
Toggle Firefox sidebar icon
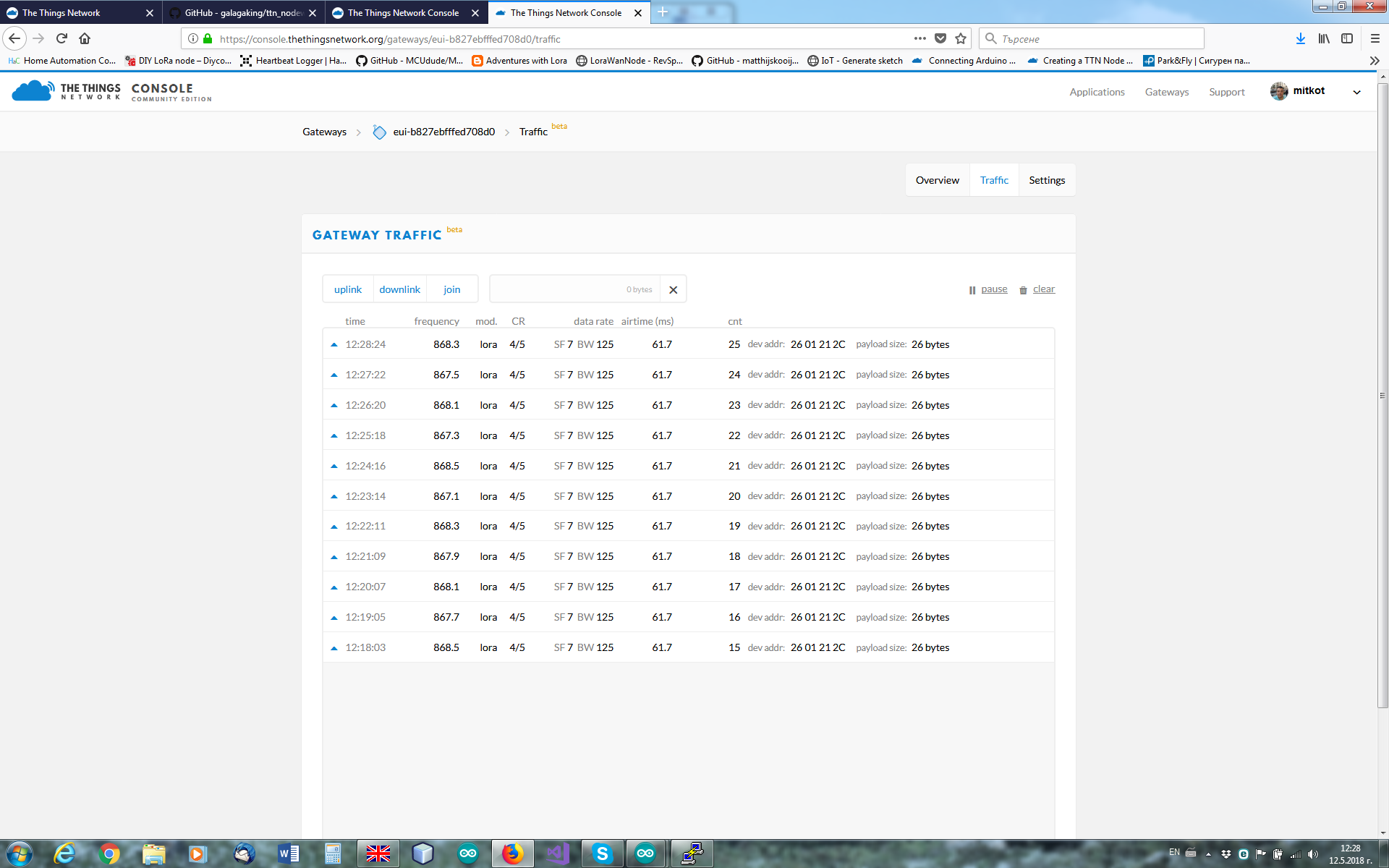coord(1347,38)
